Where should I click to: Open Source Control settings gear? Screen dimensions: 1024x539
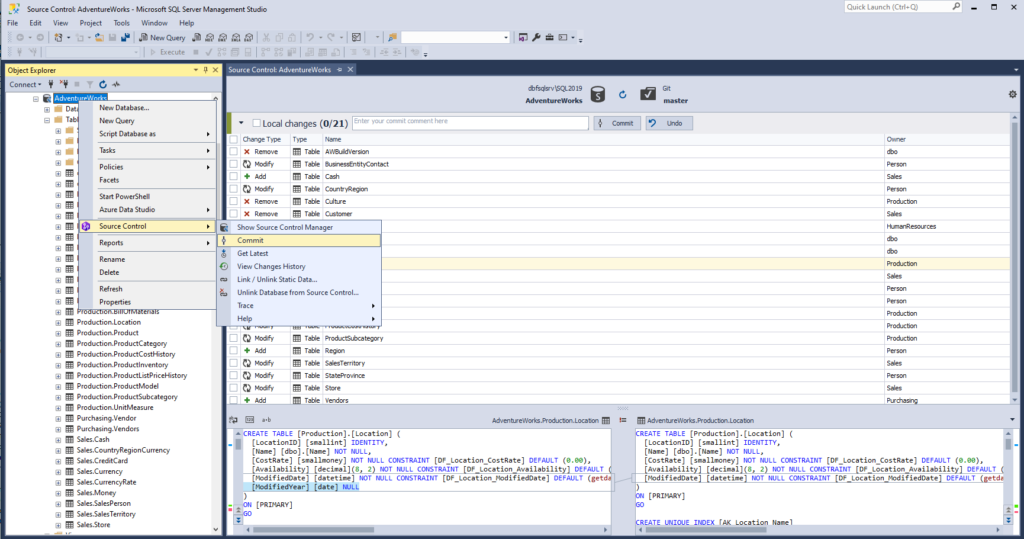tap(1012, 94)
